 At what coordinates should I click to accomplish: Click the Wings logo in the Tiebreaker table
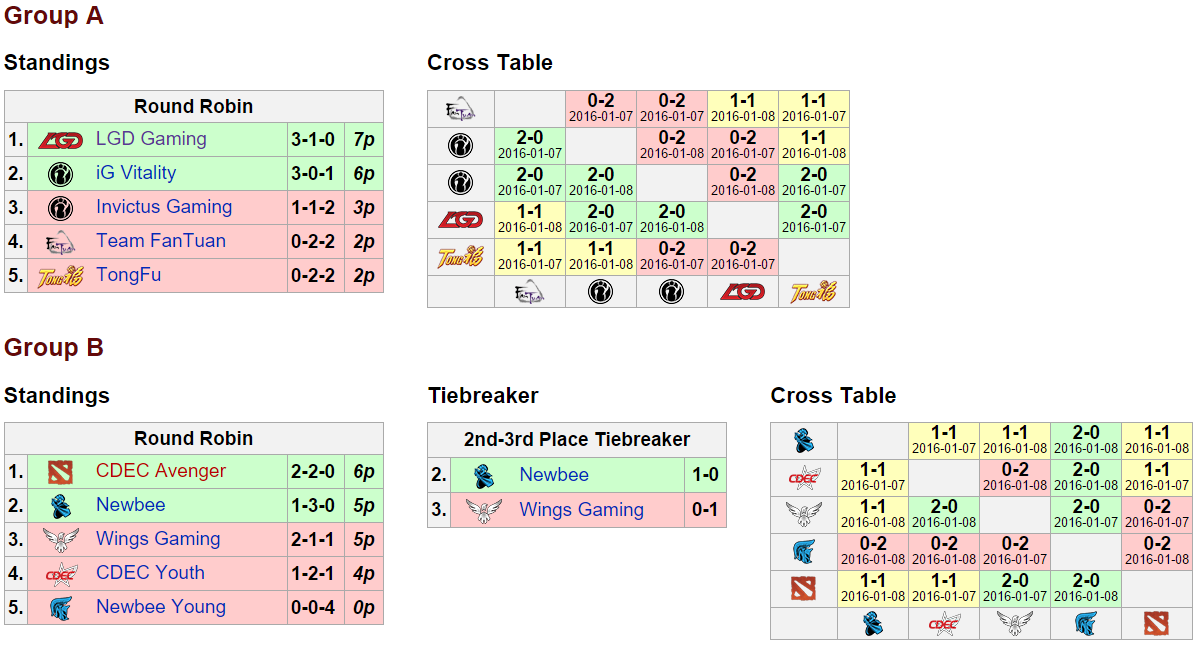pos(484,510)
